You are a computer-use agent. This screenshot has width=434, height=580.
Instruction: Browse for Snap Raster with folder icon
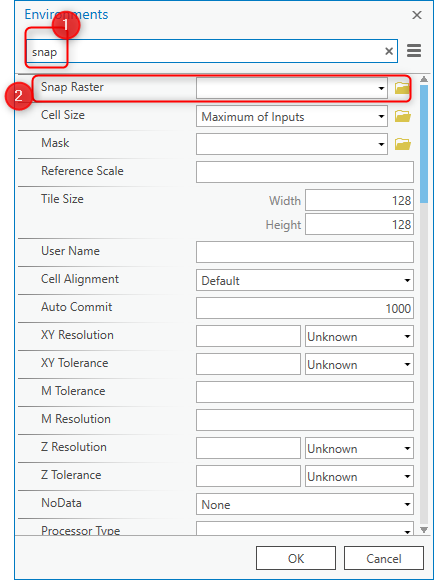point(402,88)
